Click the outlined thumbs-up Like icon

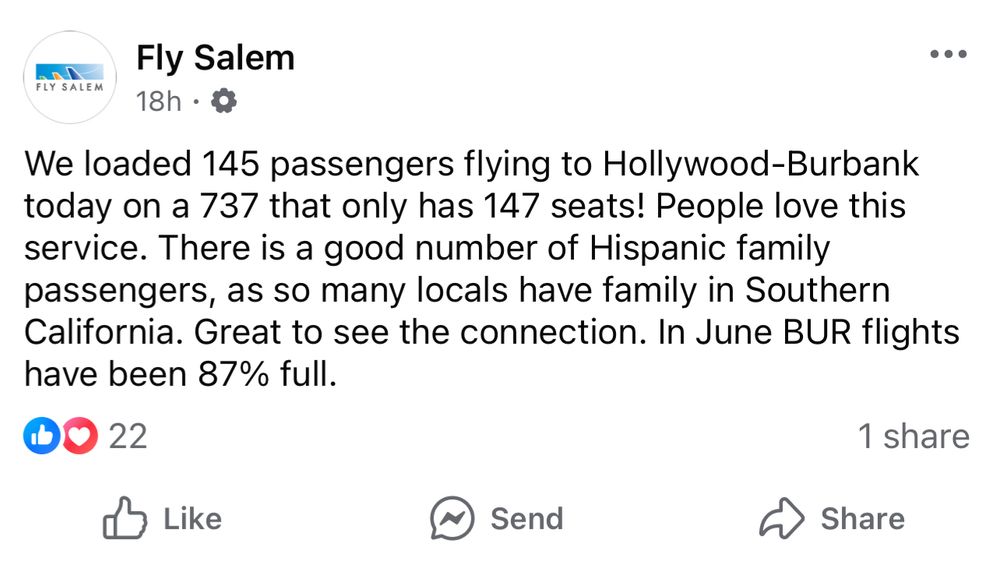124,518
